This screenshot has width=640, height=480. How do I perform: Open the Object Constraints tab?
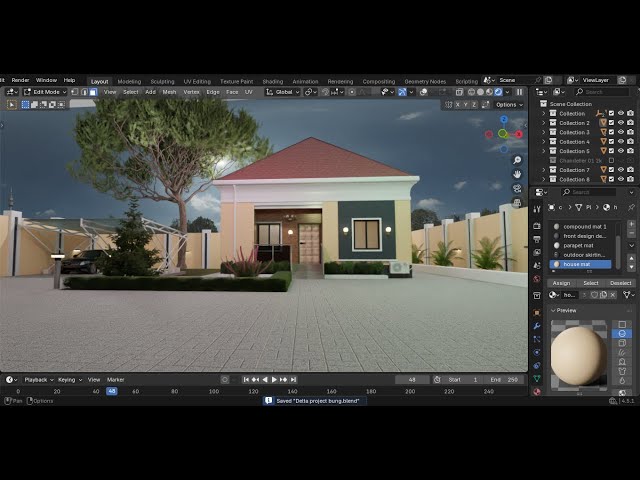click(x=537, y=365)
